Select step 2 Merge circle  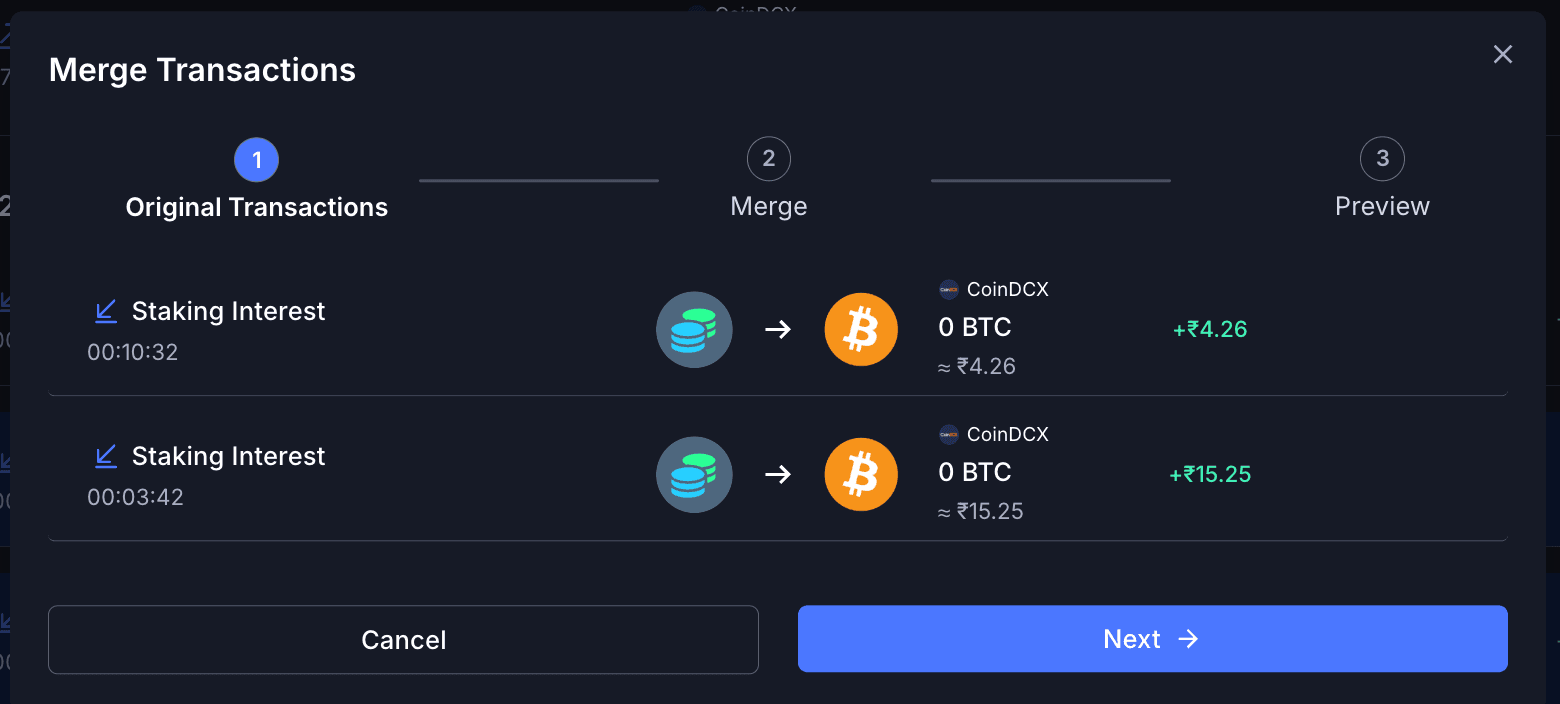point(768,158)
